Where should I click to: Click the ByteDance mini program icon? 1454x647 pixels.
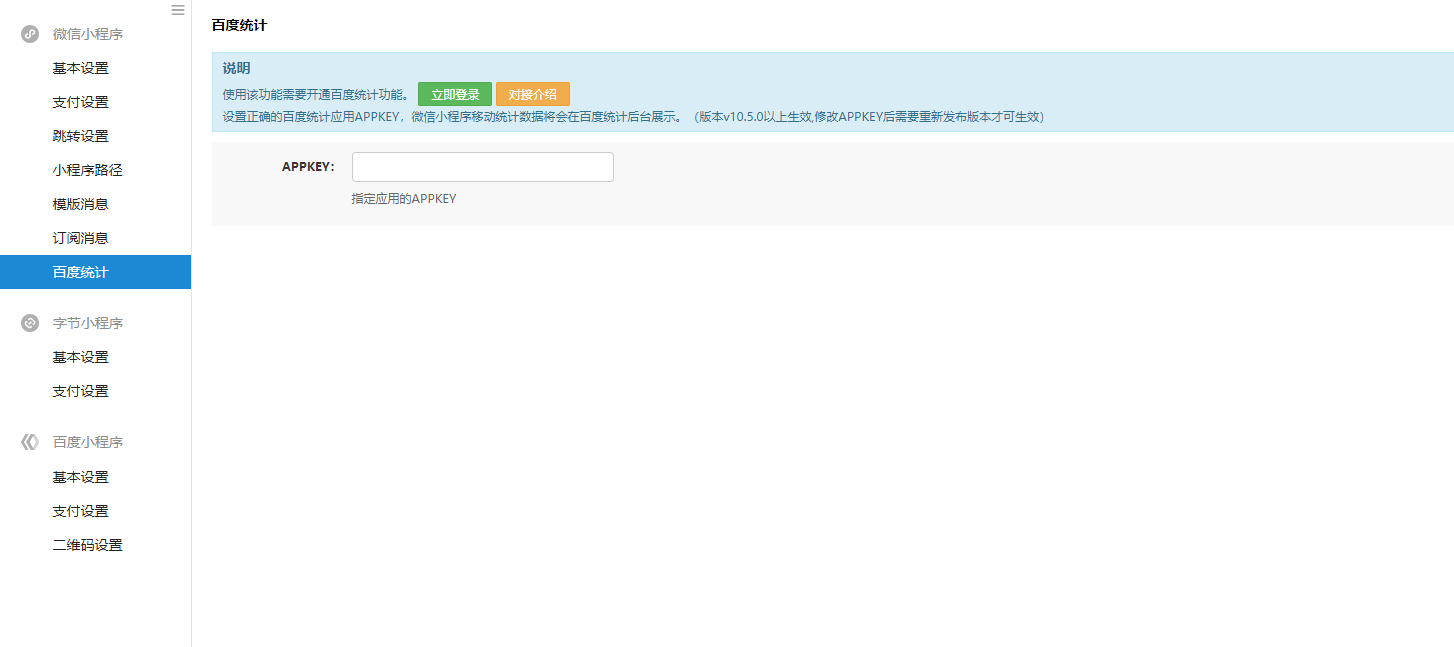coord(30,323)
